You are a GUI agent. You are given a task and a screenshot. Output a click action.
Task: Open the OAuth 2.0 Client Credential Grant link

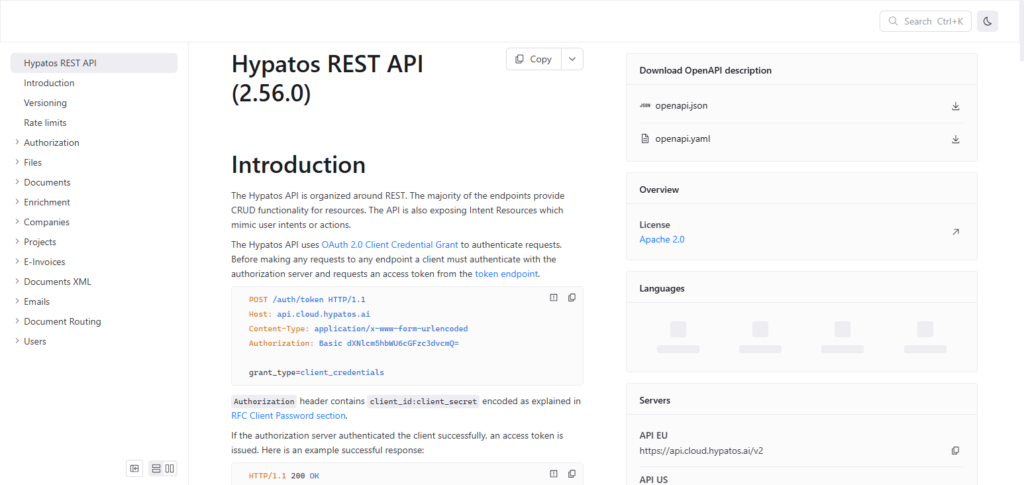(390, 245)
